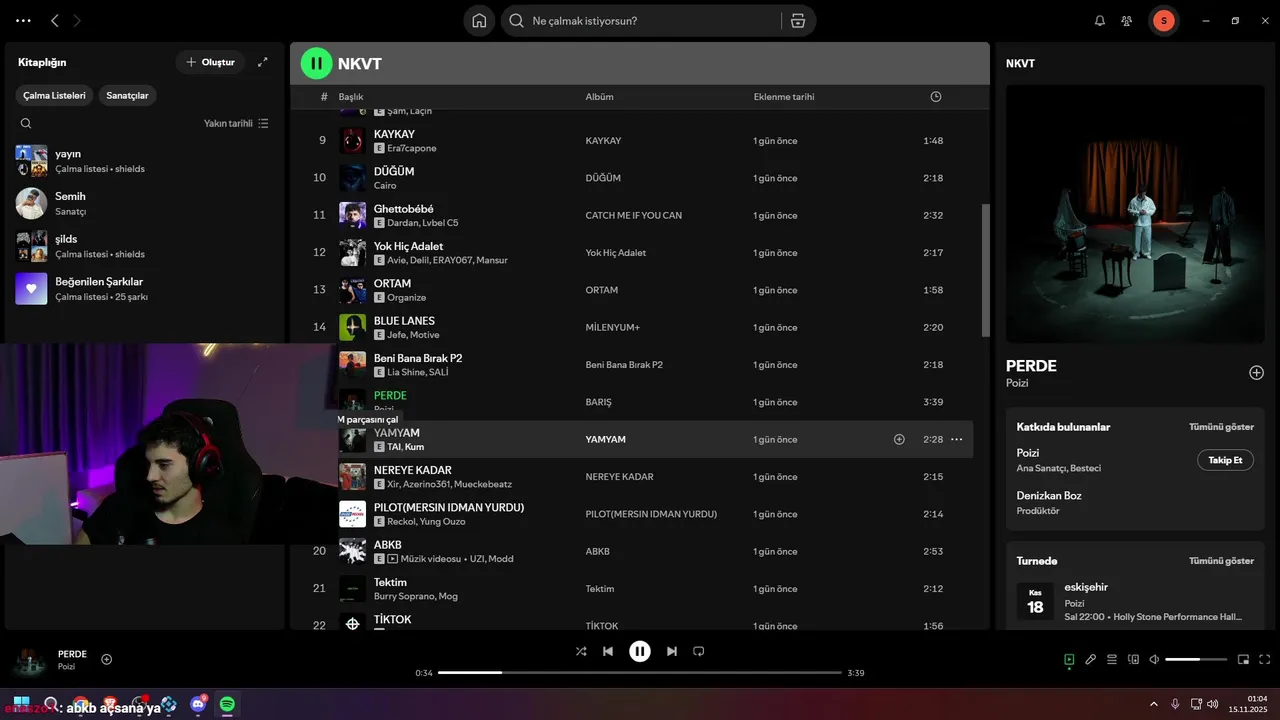Screen dimensions: 1280x720
Task: Open the yayın playlist in library
Action: (x=145, y=160)
